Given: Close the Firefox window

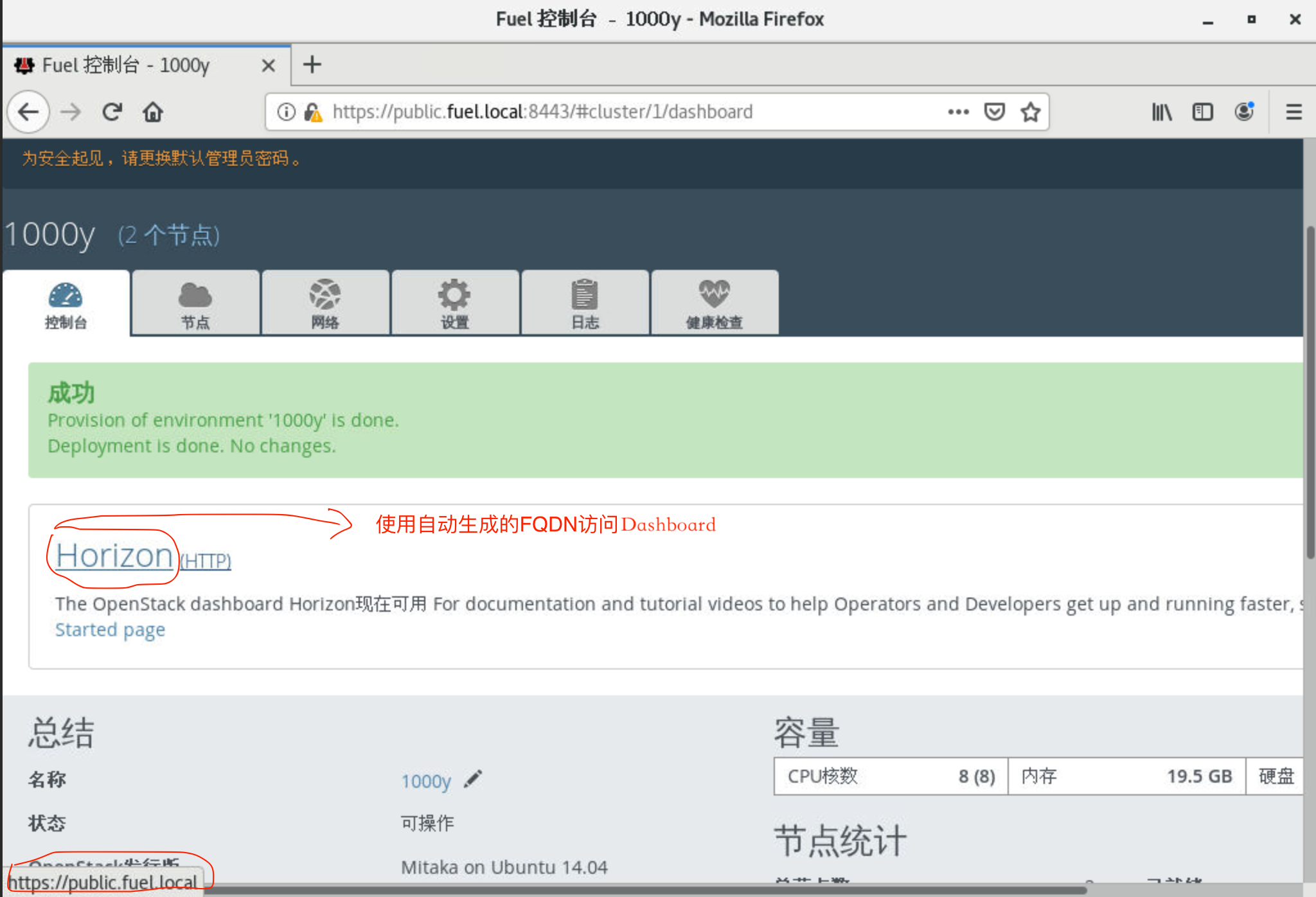Looking at the screenshot, I should (x=1295, y=19).
